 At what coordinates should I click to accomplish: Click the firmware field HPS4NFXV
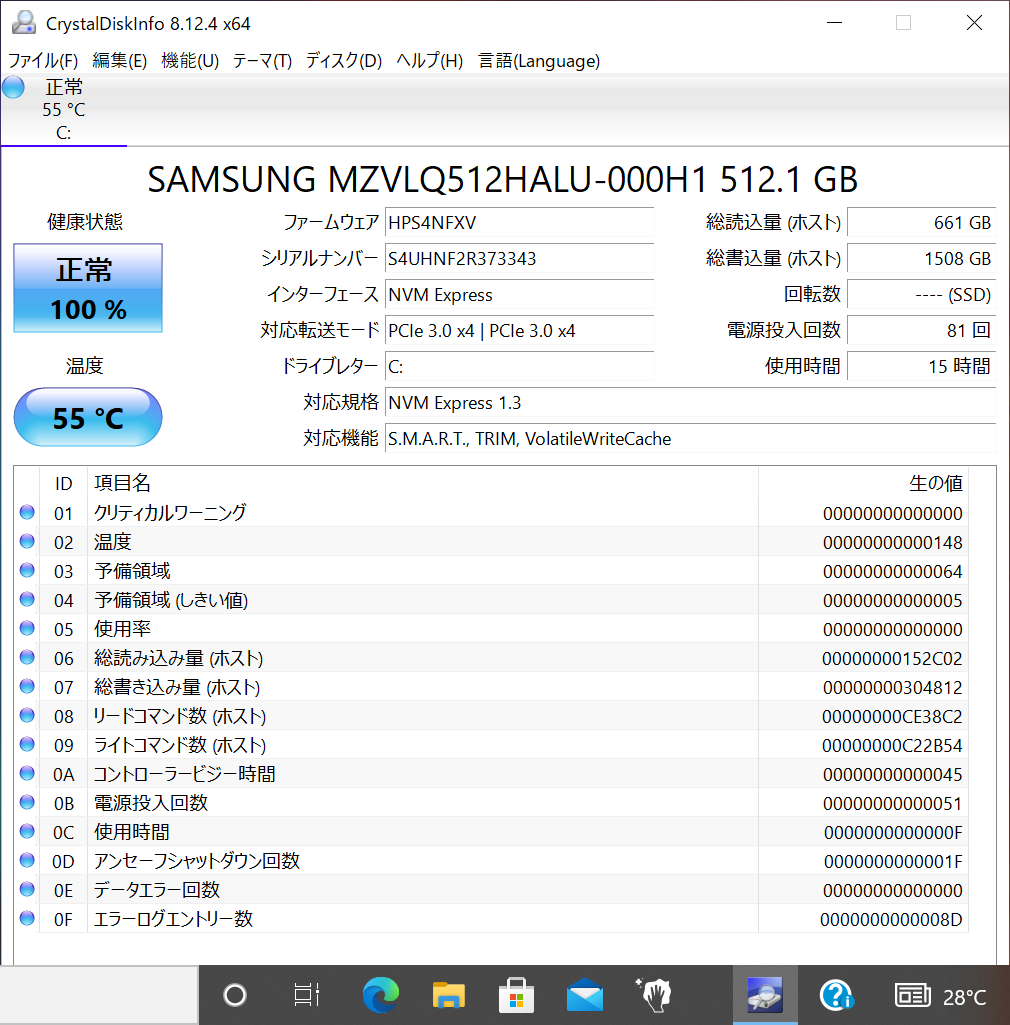[520, 222]
